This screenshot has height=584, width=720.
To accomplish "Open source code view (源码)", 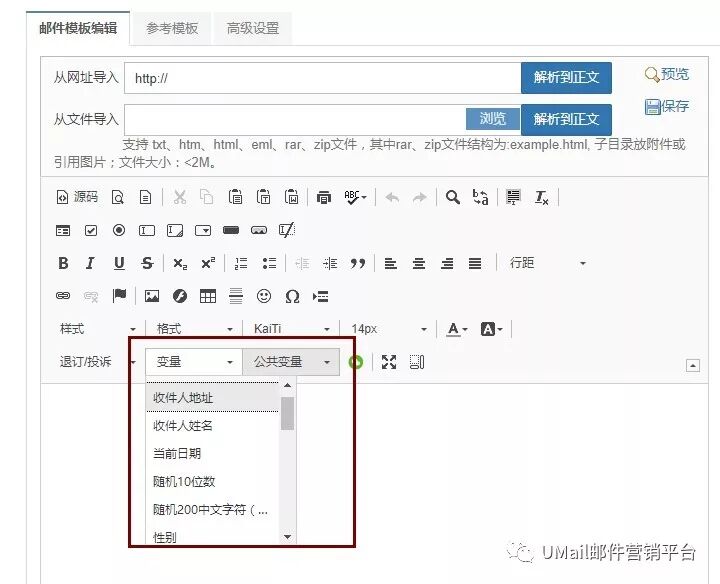I will coord(77,197).
